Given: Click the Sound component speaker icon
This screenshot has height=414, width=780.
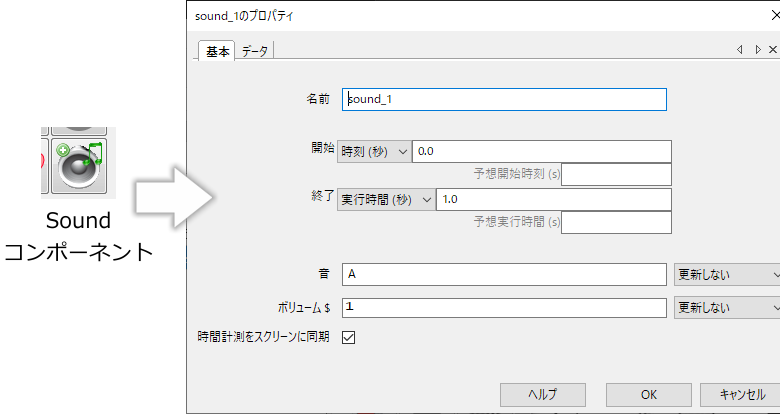Looking at the screenshot, I should click(x=79, y=166).
